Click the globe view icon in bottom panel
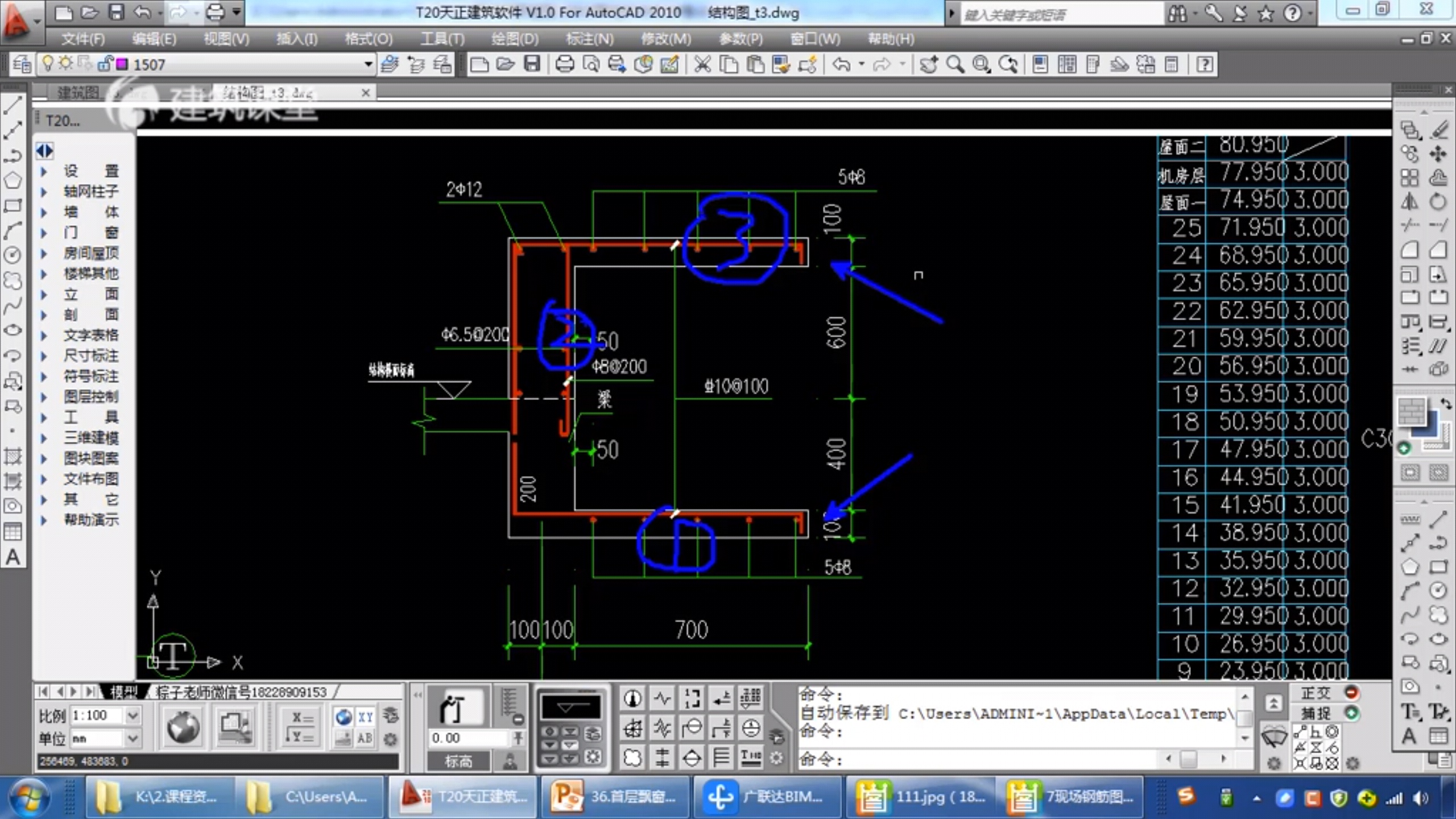The width and height of the screenshot is (1456, 819). tap(183, 726)
